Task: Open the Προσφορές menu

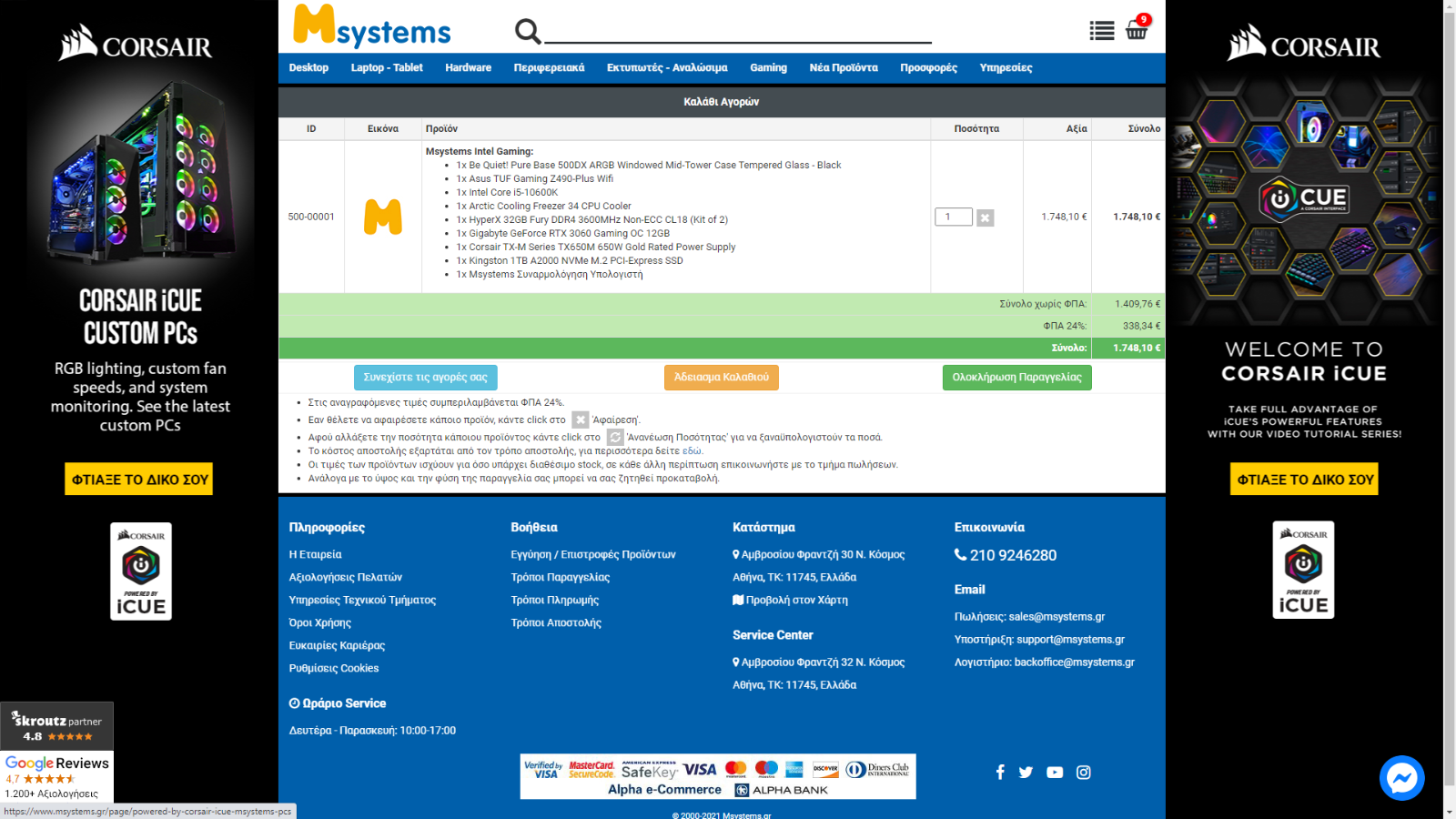Action: tap(928, 67)
